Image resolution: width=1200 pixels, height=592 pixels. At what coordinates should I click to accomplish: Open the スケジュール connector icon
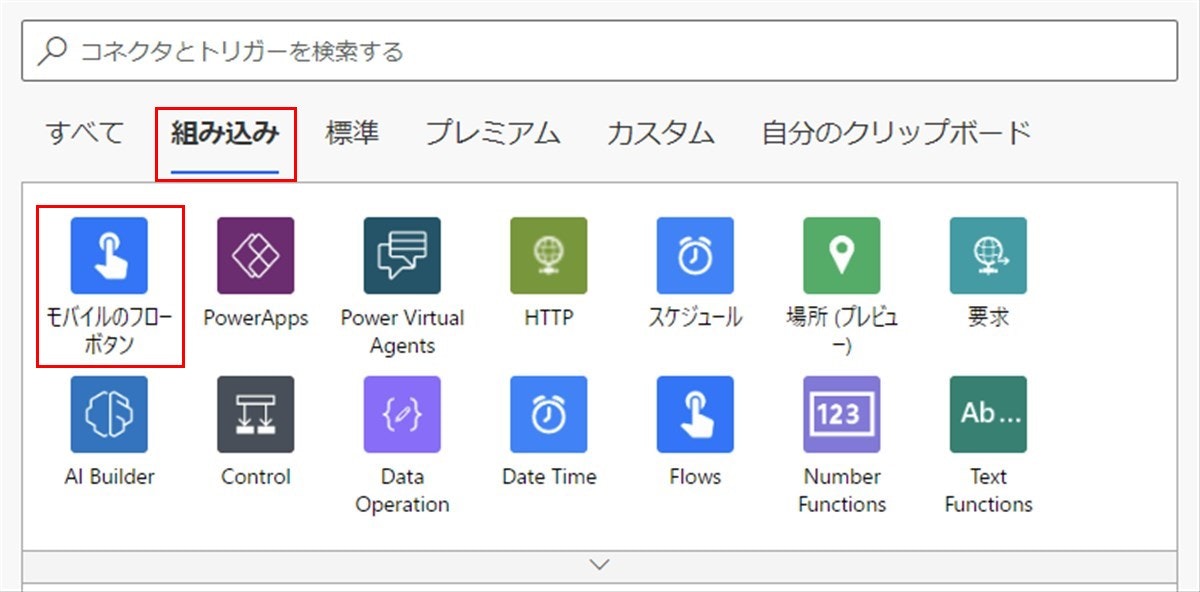click(695, 255)
